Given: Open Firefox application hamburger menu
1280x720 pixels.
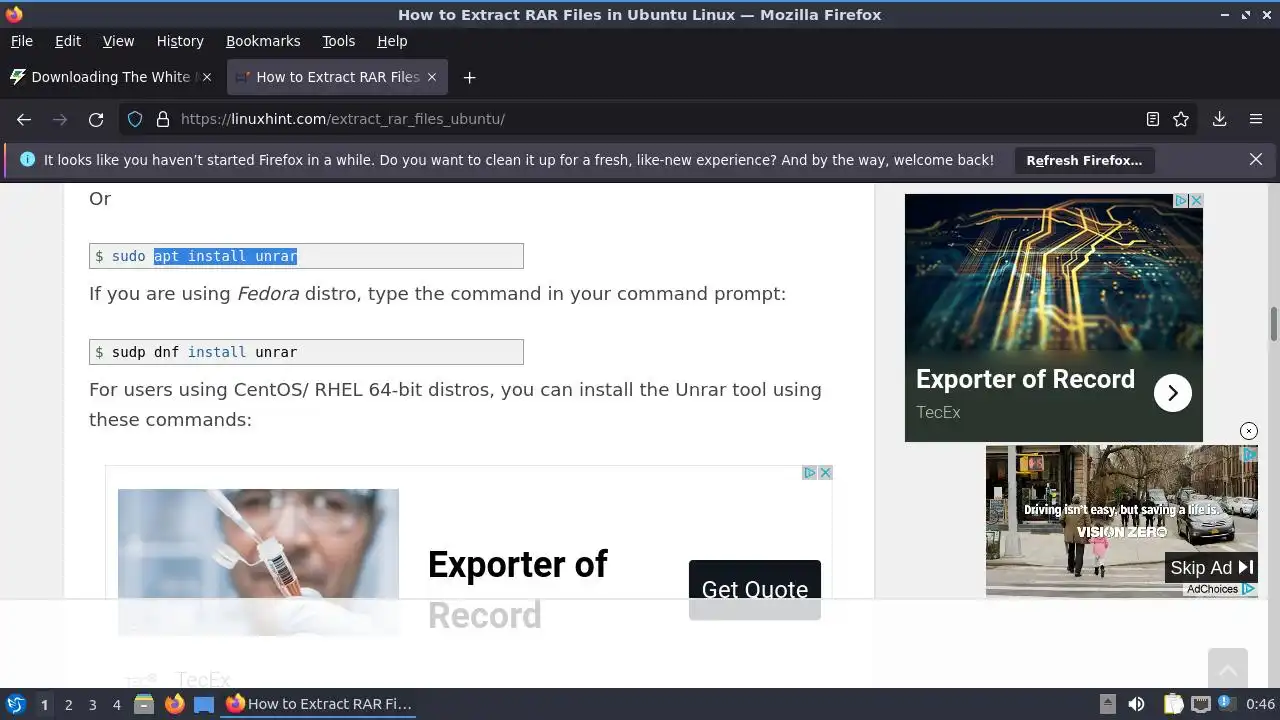Looking at the screenshot, I should 1256,119.
